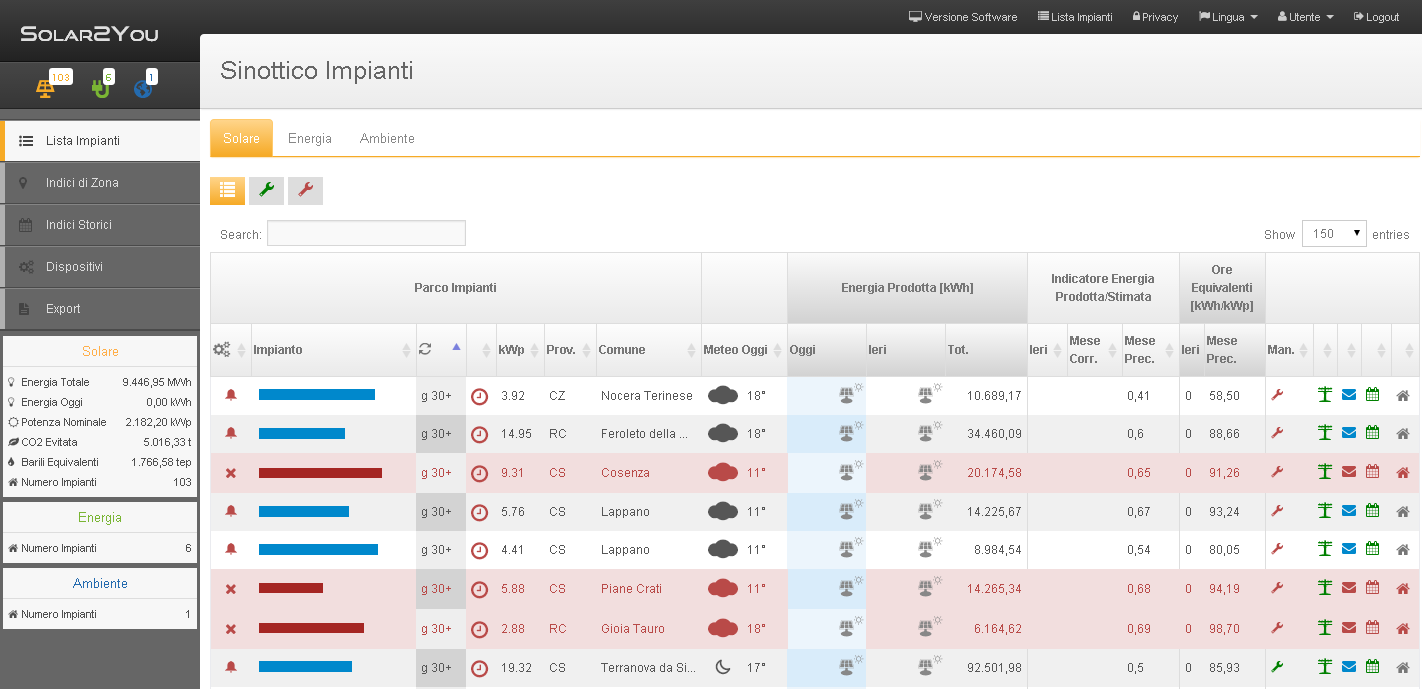Click the red plant bar in Gioia Tauro row
This screenshot has width=1422, height=689.
point(311,628)
